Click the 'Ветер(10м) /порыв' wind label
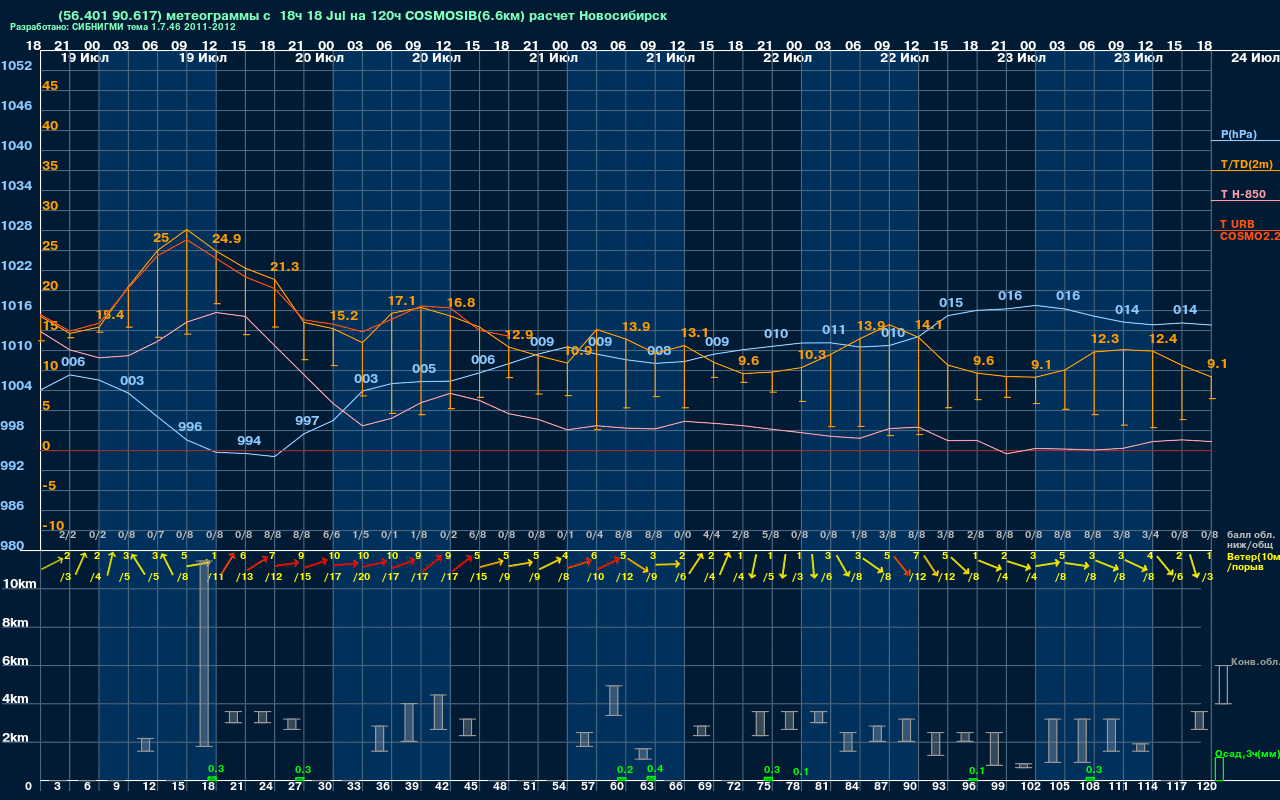 [x=1253, y=561]
